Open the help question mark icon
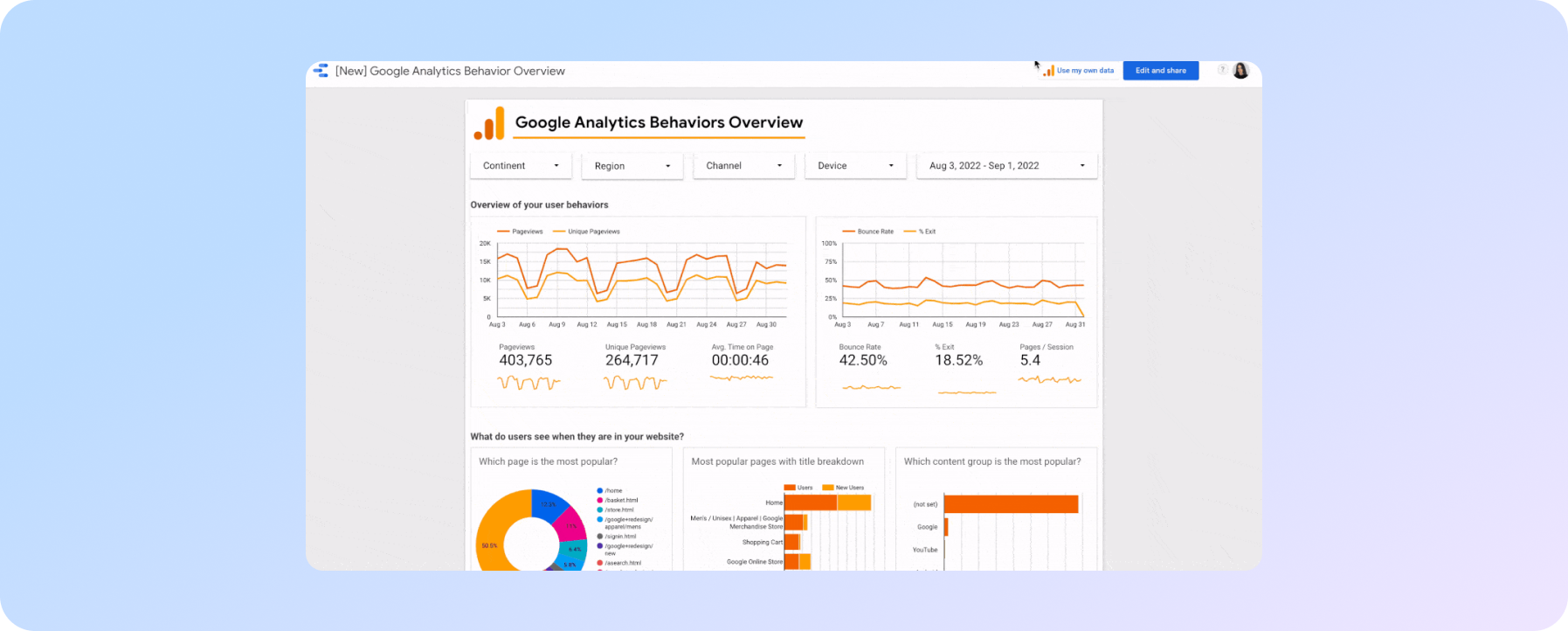 (1222, 70)
